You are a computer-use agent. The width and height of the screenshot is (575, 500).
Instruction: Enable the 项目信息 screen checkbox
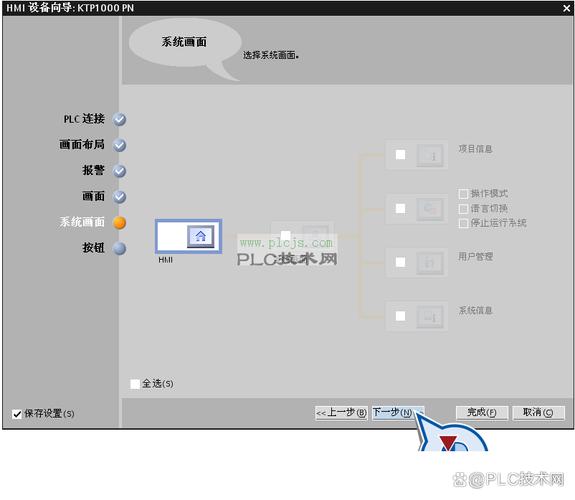tap(400, 154)
